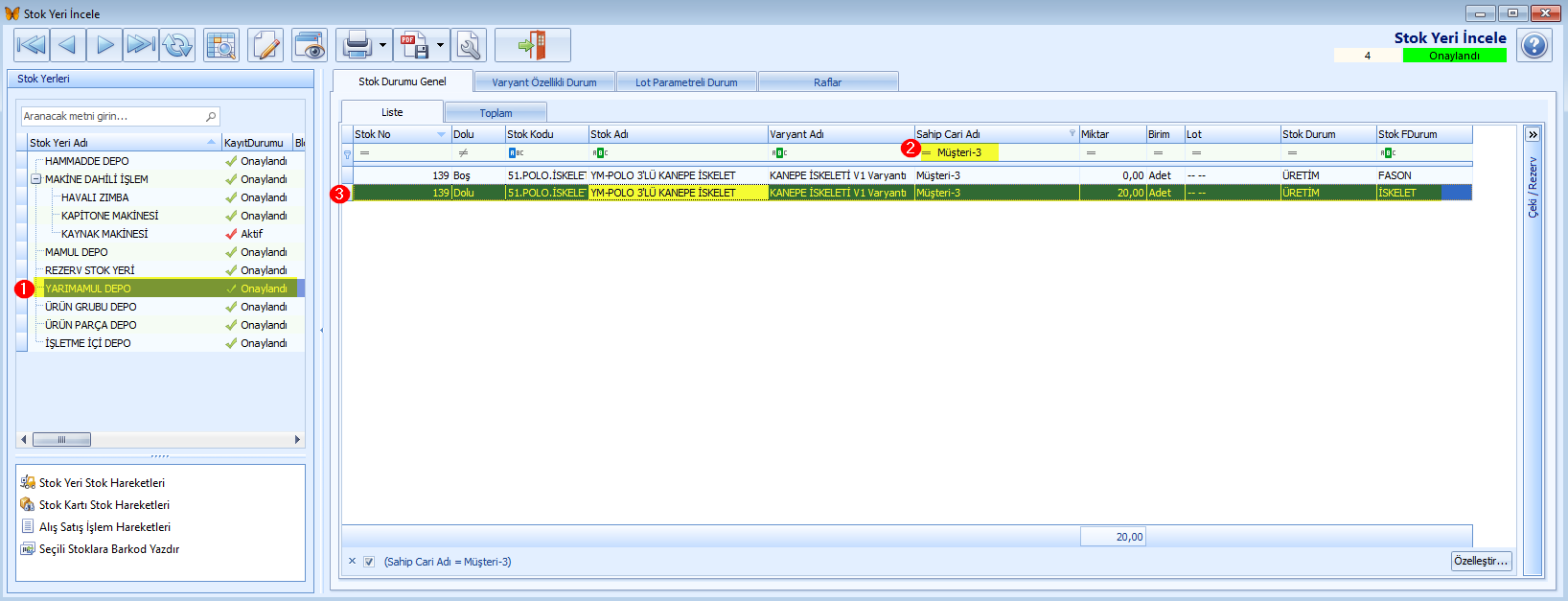
Task: Click the edit pencil icon in the toolbar
Action: pyautogui.click(x=265, y=45)
